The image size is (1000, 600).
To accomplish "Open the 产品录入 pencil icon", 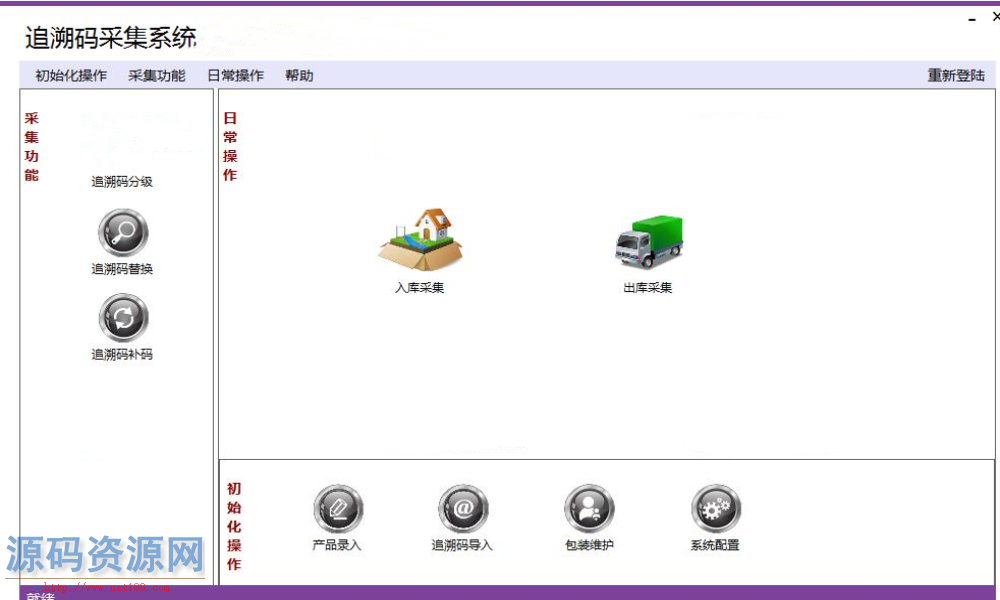I will [338, 509].
